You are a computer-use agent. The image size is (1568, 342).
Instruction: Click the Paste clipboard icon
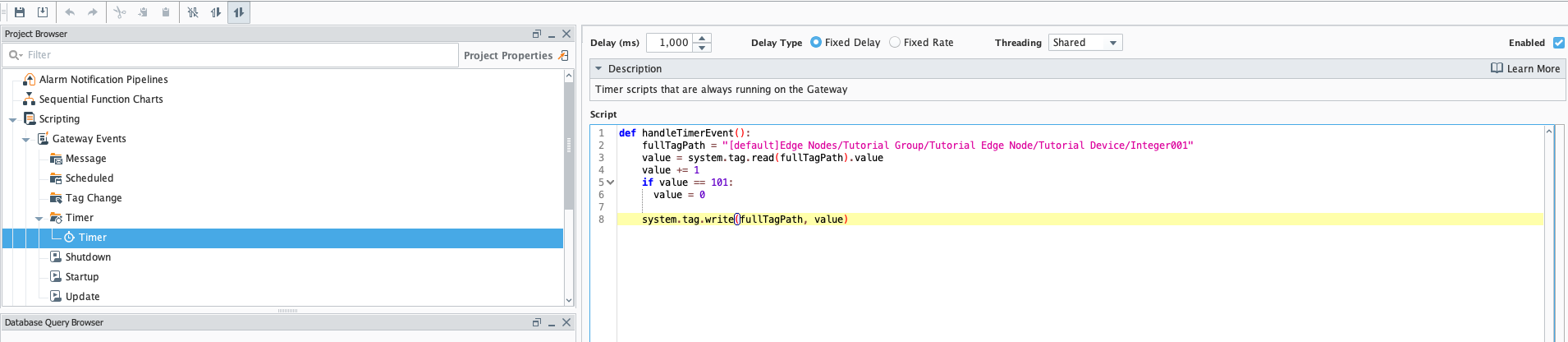coord(166,12)
